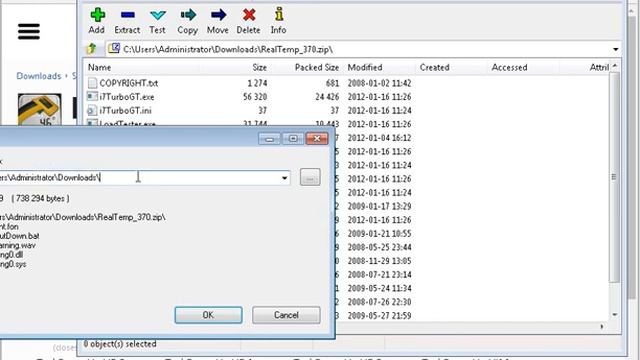This screenshot has width=640, height=360.
Task: Sort files by Size column header
Action: [260, 67]
